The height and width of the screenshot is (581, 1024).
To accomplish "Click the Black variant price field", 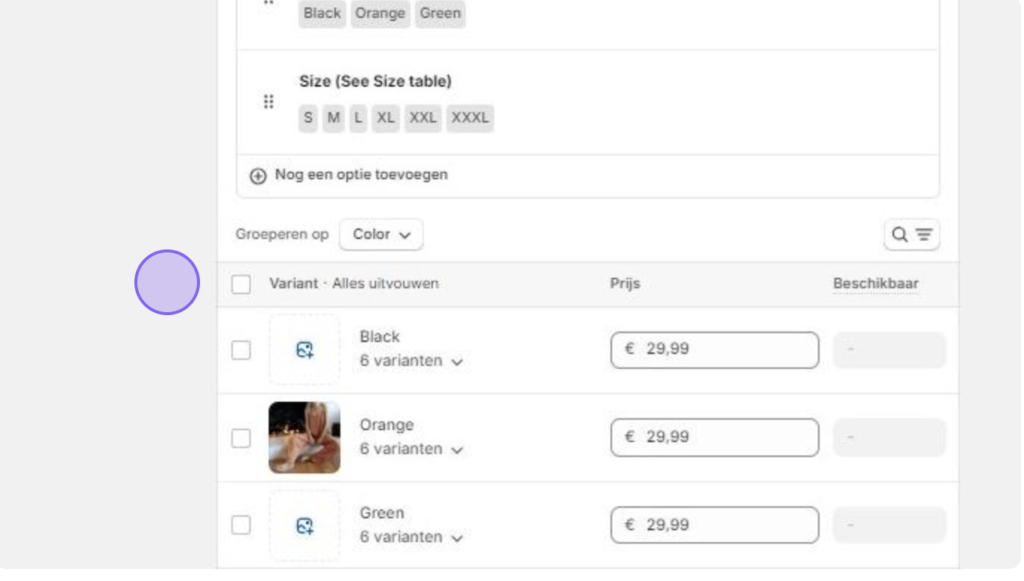I will 714,350.
